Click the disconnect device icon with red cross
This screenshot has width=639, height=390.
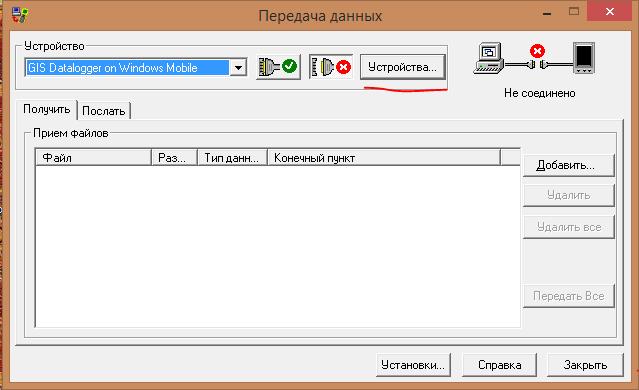tap(331, 67)
